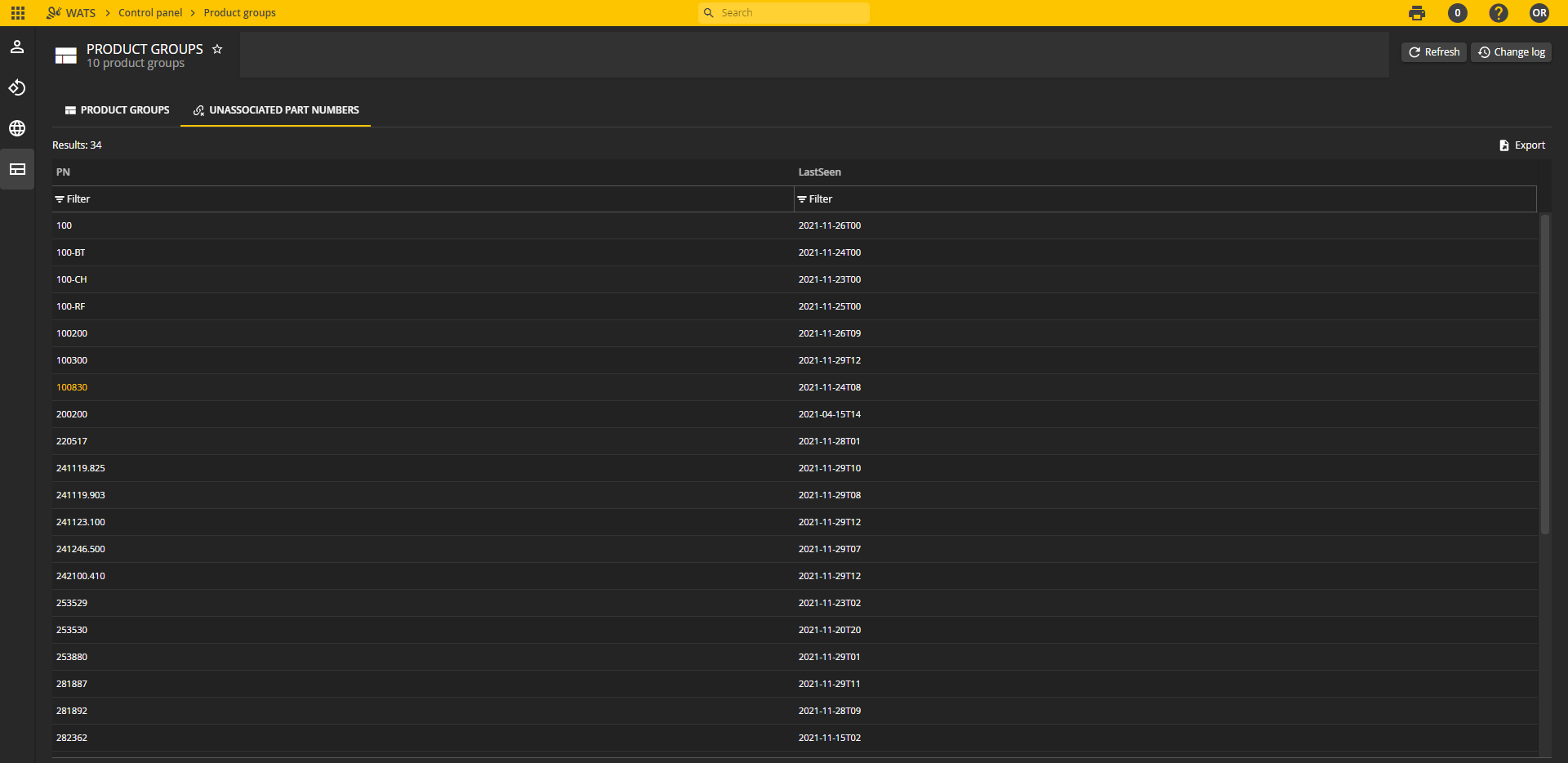Screen dimensions: 1568x763
Task: Select part number 253529
Action: 72,604
